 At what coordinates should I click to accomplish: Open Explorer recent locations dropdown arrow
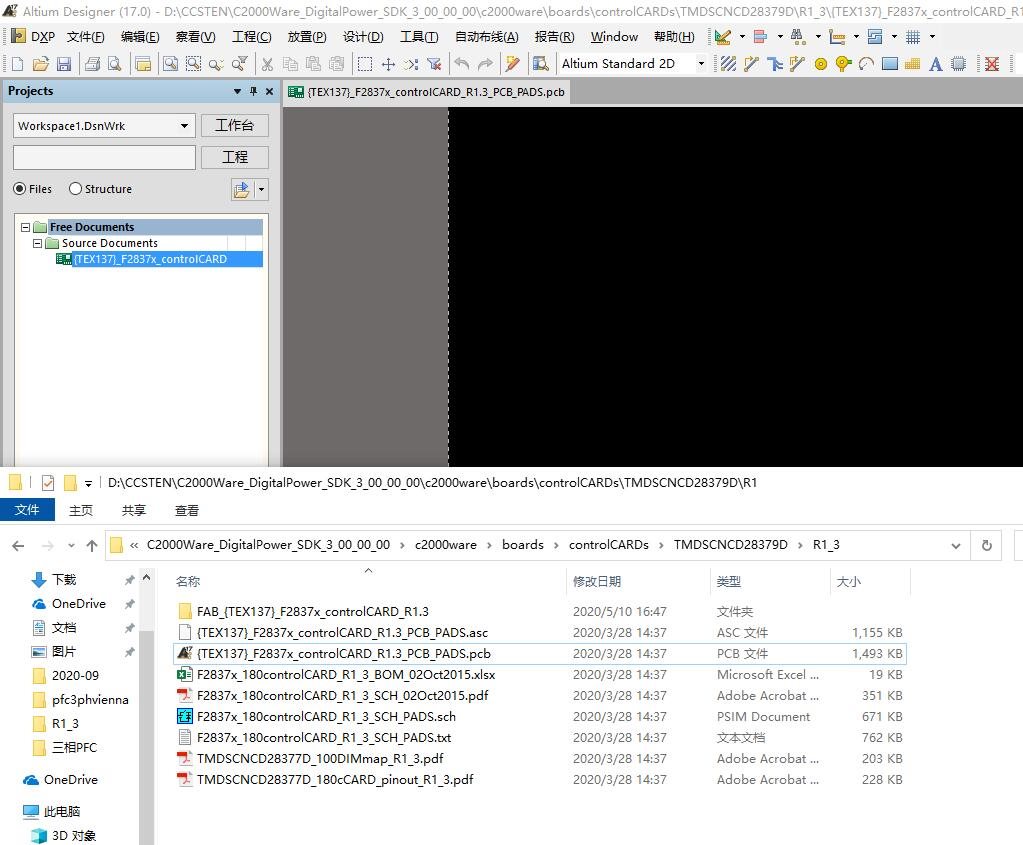click(x=71, y=545)
